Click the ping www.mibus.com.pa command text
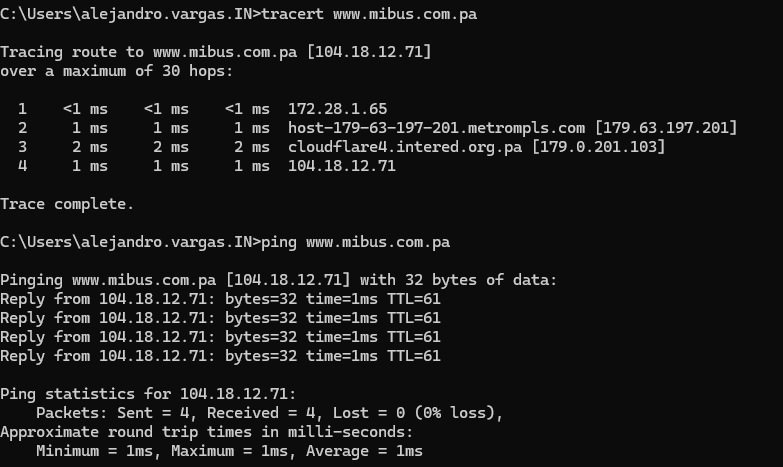The width and height of the screenshot is (783, 467). 354,242
